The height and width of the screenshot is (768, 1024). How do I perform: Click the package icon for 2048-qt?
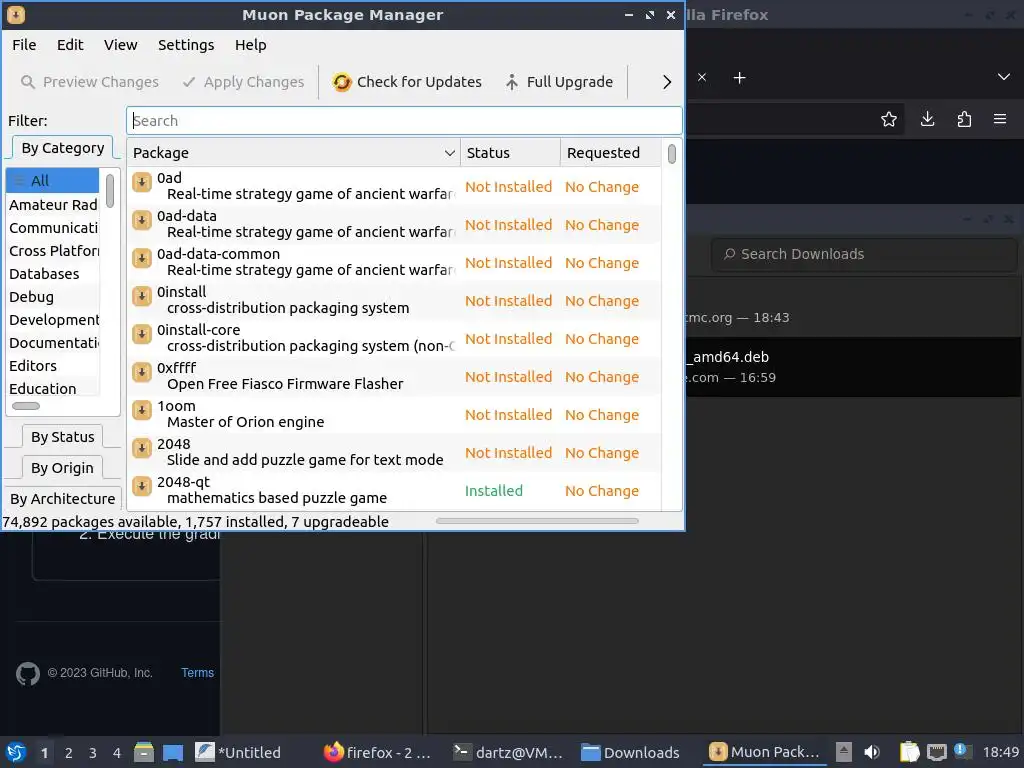click(x=142, y=485)
